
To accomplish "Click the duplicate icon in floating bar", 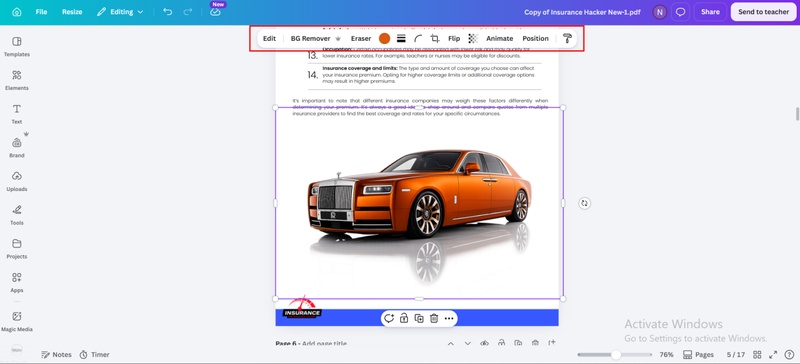I will click(419, 319).
